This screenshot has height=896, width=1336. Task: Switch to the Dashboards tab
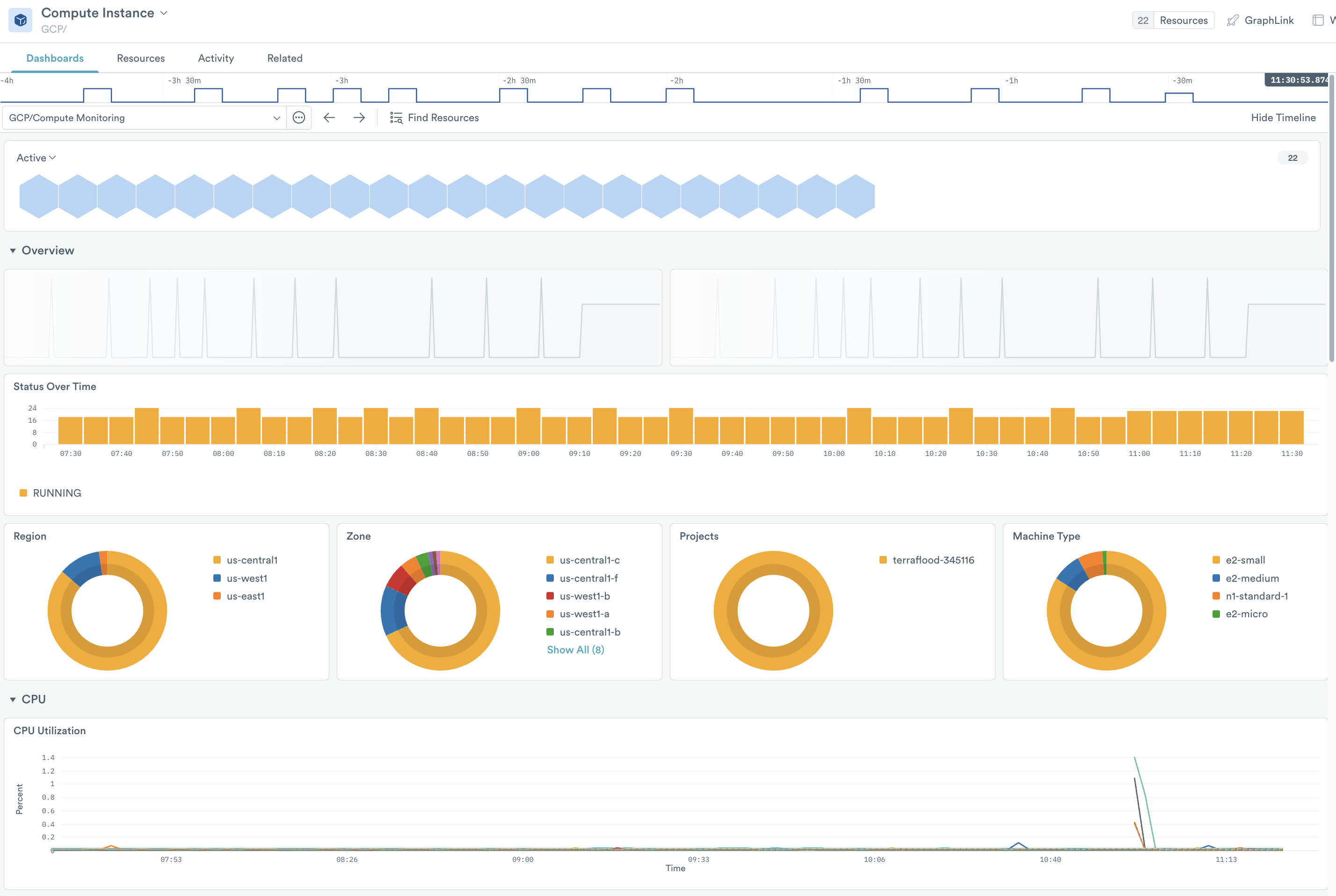pos(55,58)
